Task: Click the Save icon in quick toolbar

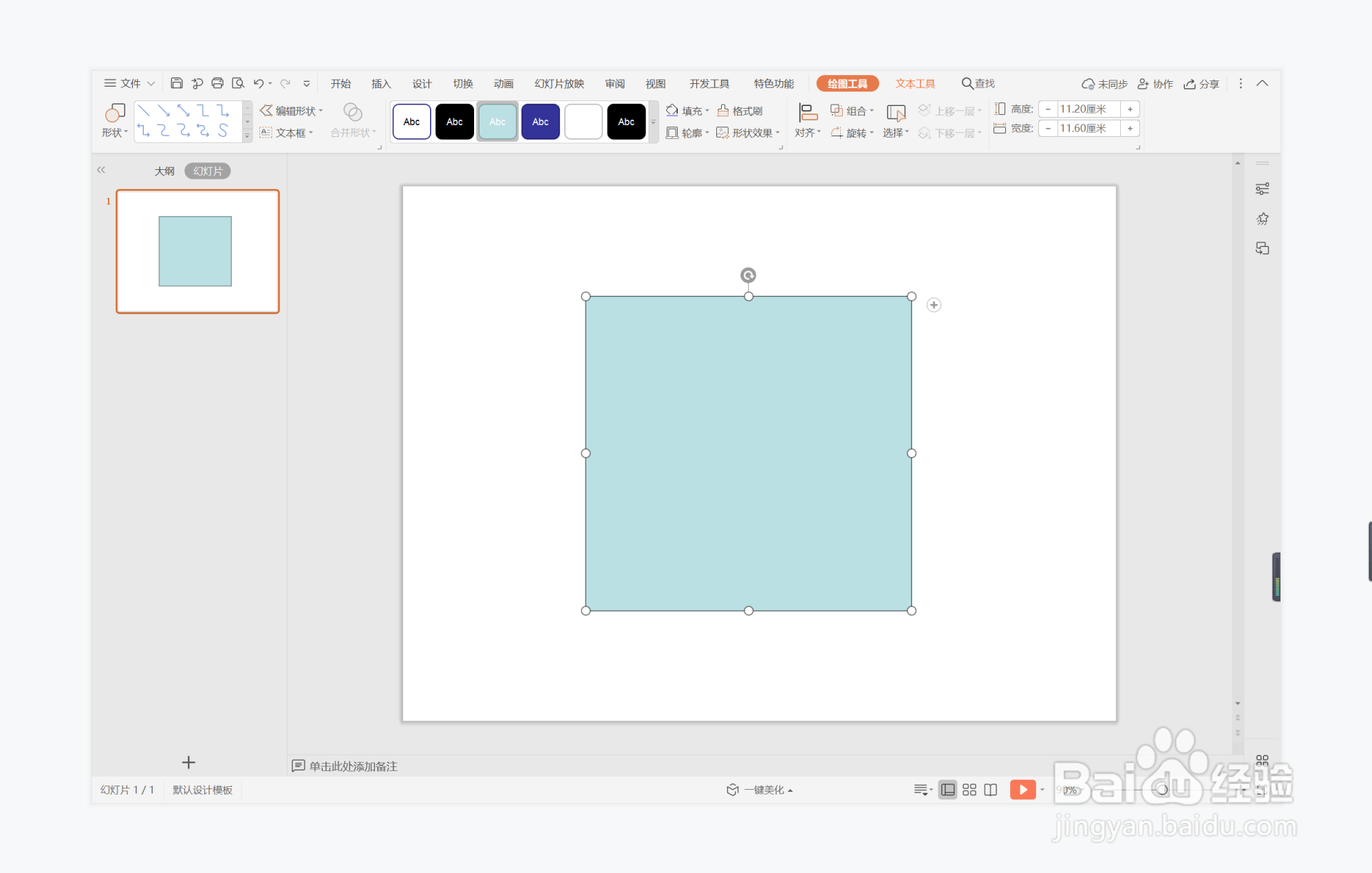Action: (176, 83)
